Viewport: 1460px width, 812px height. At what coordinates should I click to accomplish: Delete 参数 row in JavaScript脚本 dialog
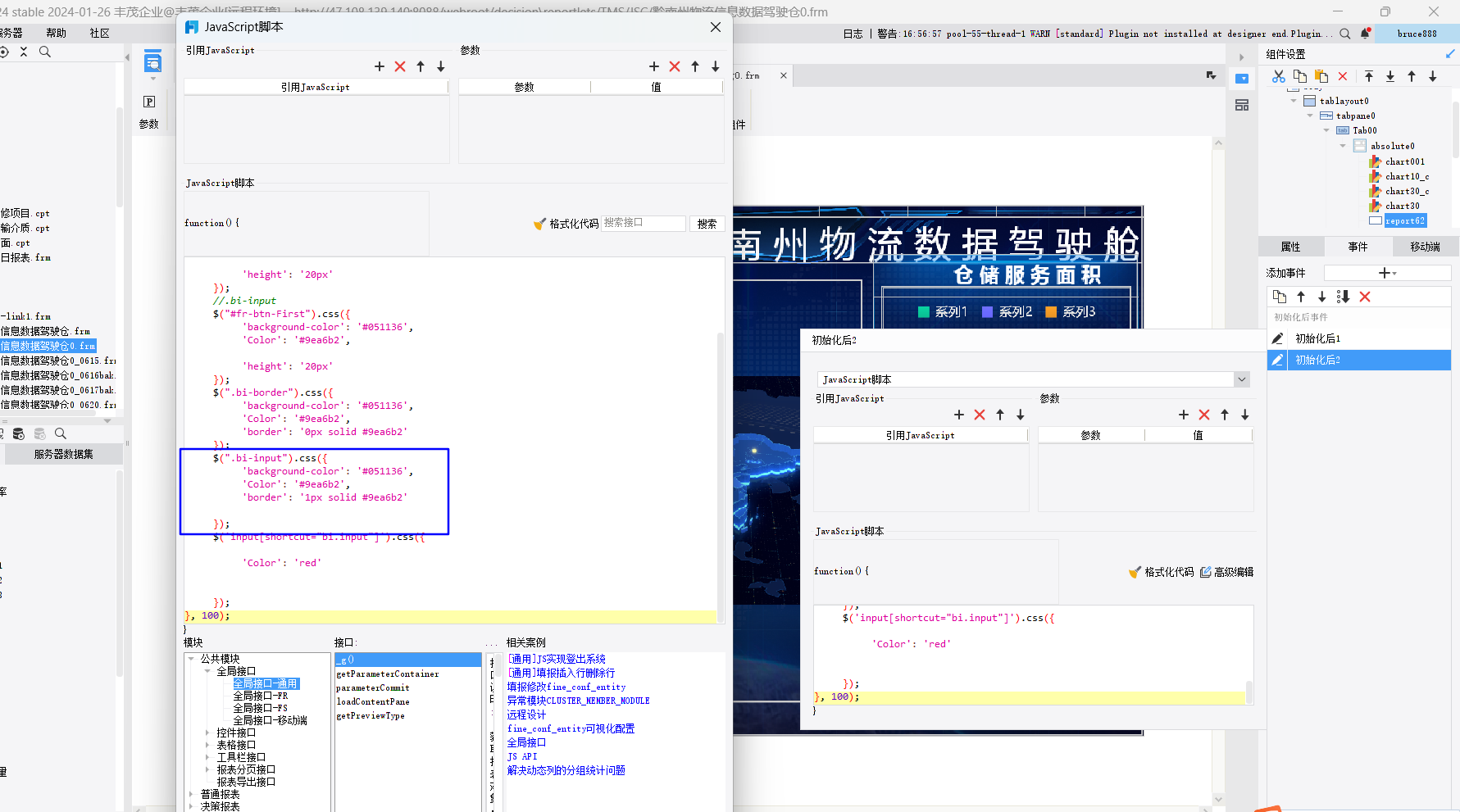pos(675,66)
